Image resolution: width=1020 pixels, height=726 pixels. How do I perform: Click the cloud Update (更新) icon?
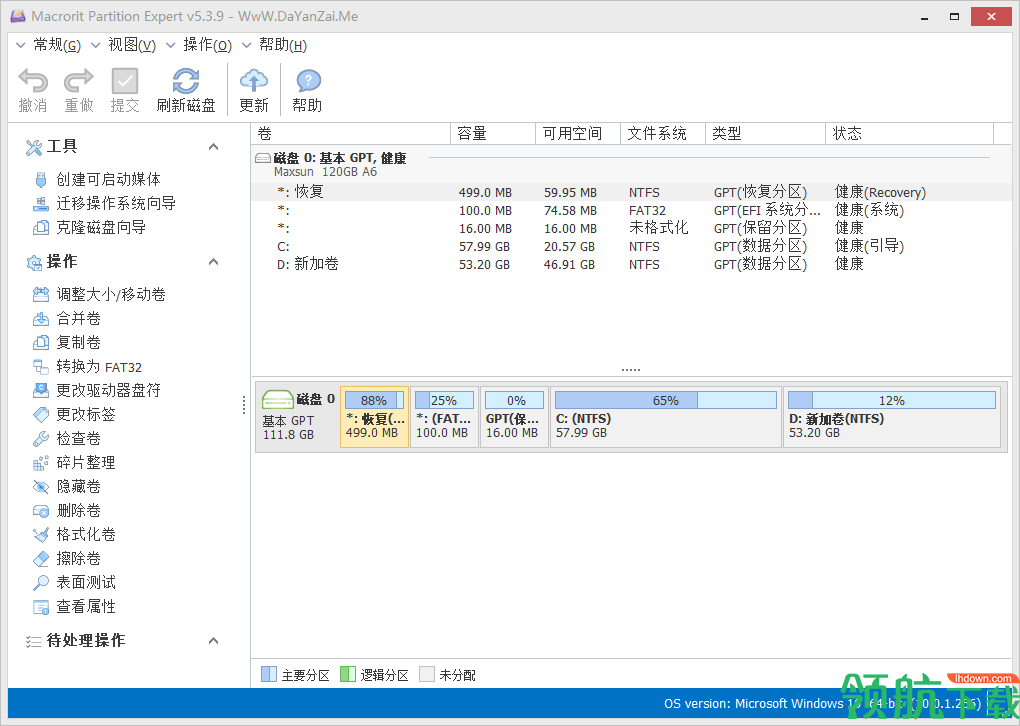click(254, 81)
